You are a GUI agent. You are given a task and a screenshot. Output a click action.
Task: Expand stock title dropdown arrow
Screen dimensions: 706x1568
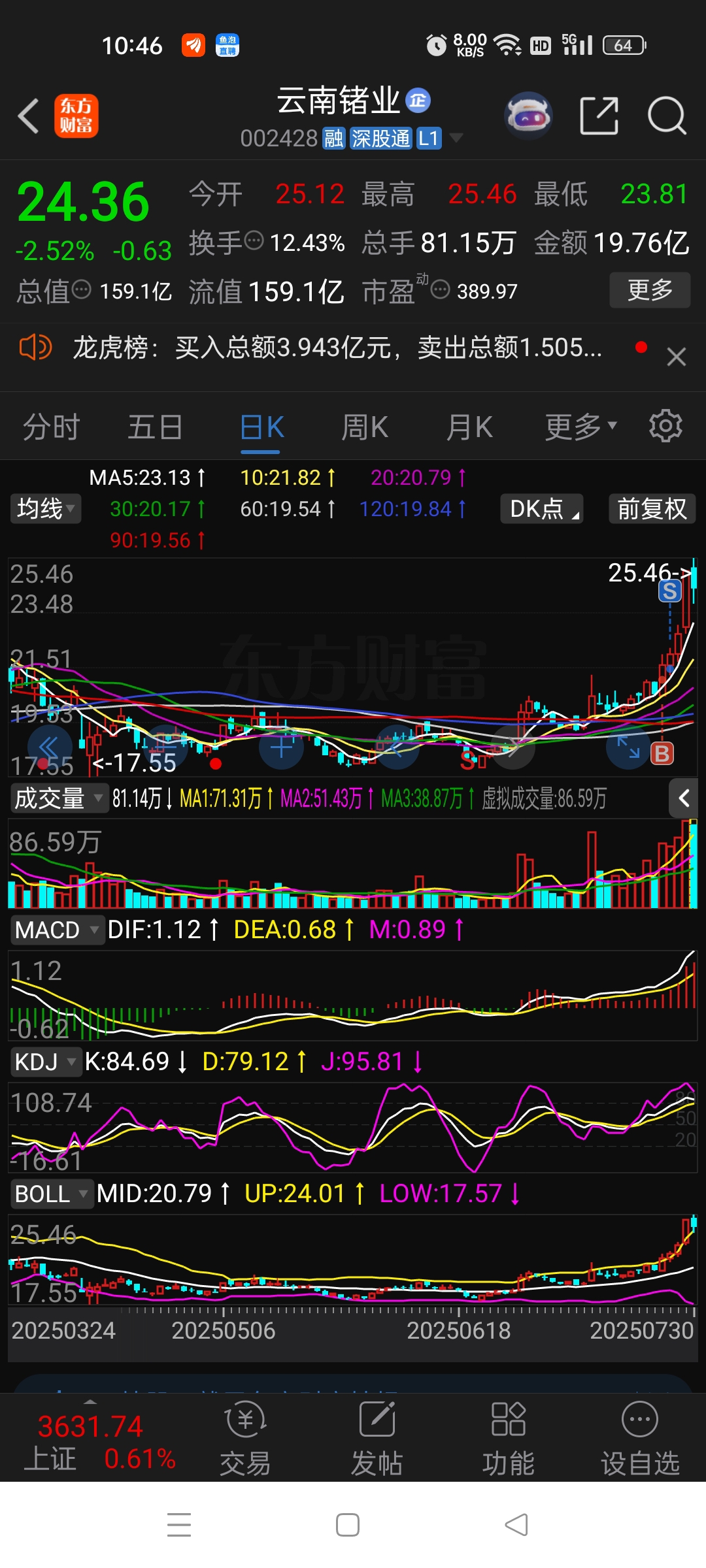point(456,138)
